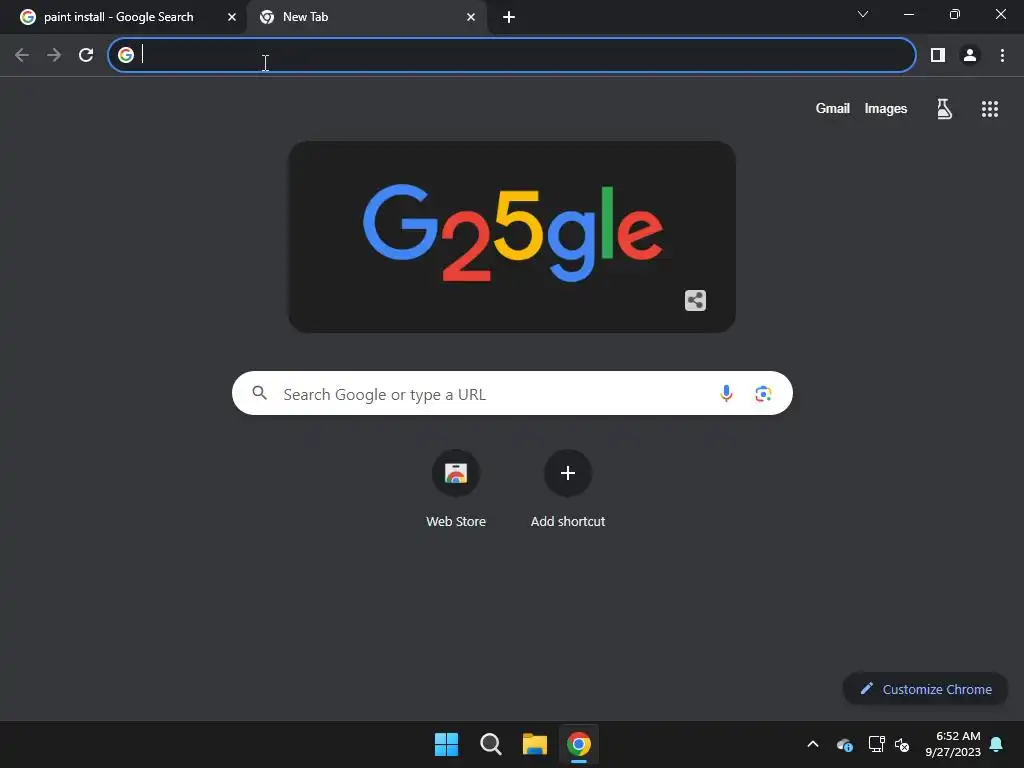Click Customize Chrome button

tap(925, 689)
